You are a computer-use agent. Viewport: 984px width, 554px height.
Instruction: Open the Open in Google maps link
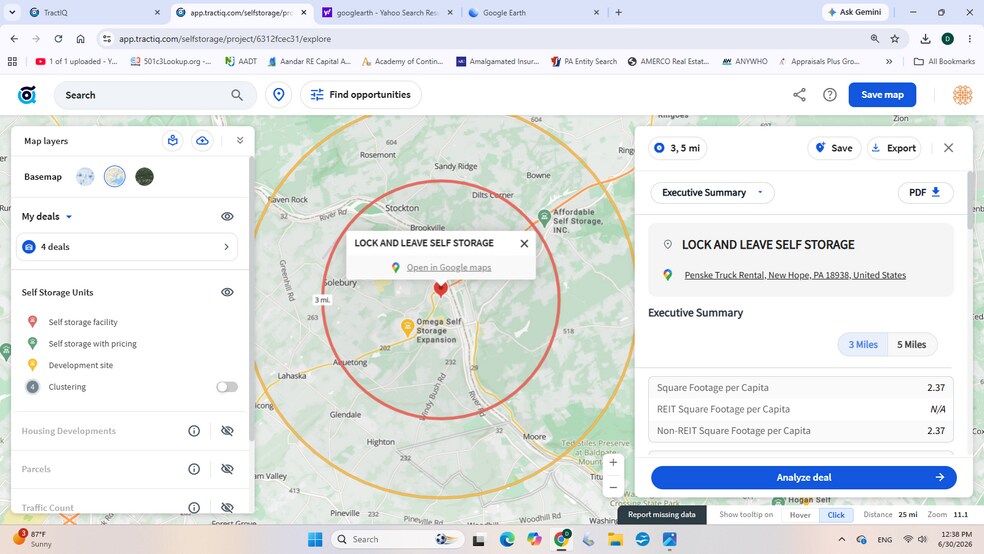449,267
